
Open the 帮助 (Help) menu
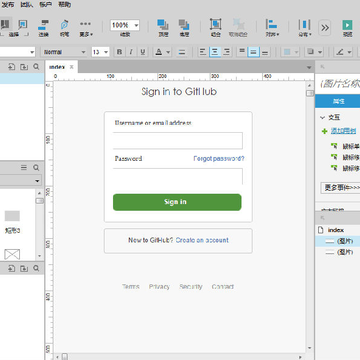65,5
